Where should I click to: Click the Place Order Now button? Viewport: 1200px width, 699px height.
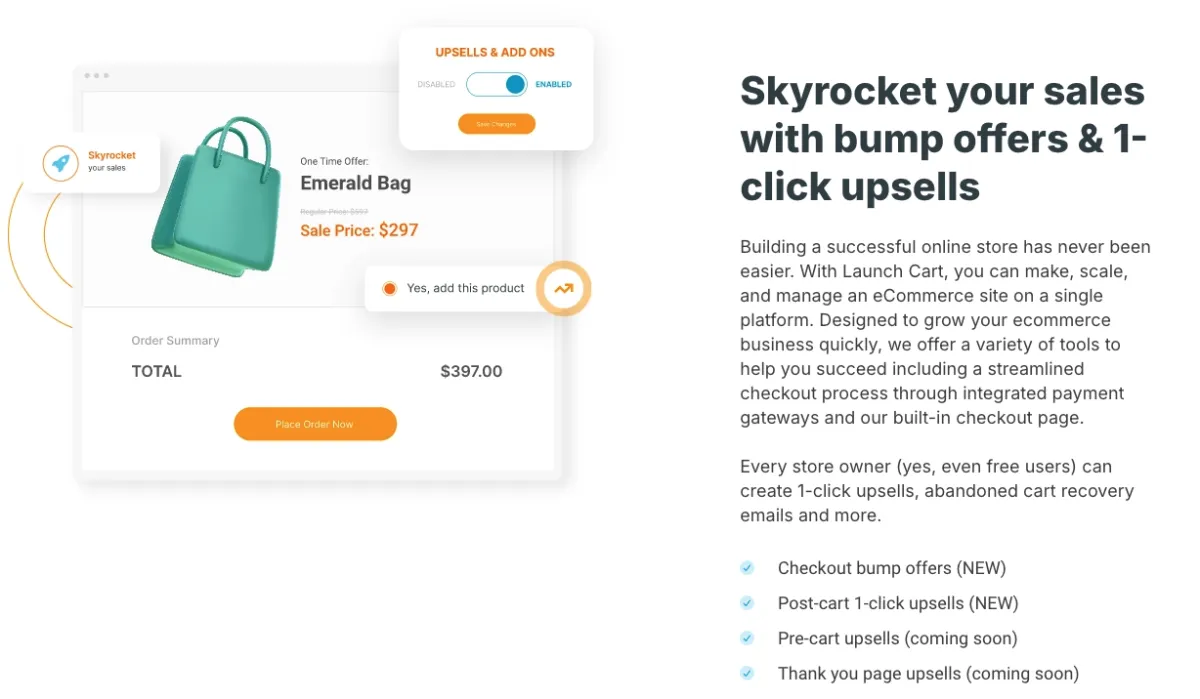[315, 424]
